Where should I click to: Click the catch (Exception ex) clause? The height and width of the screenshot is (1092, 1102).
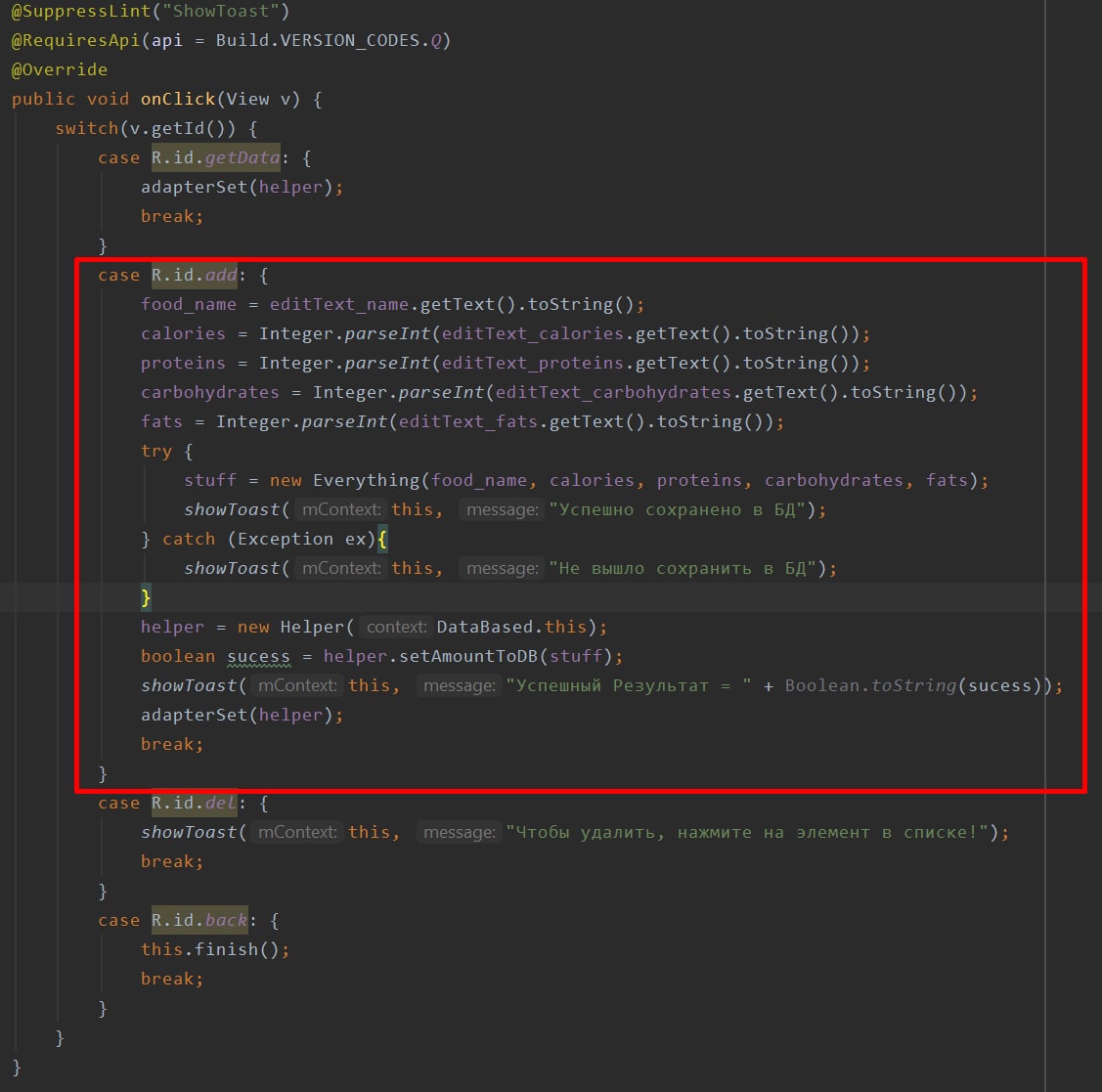[x=269, y=540]
